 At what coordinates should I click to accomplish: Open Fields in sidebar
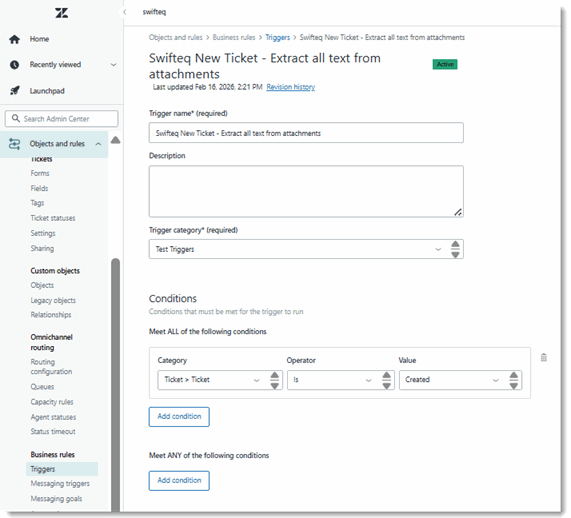pyautogui.click(x=39, y=188)
